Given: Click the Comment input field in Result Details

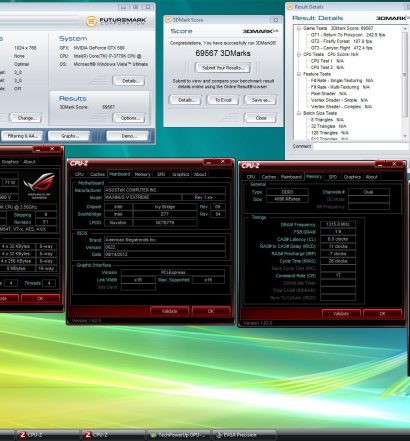Looking at the screenshot, I should tap(361, 146).
